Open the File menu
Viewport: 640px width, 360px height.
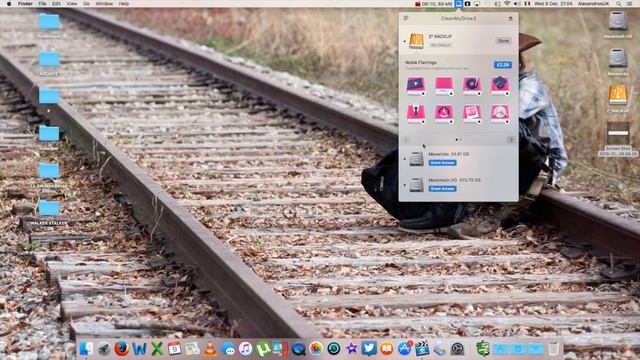click(42, 4)
